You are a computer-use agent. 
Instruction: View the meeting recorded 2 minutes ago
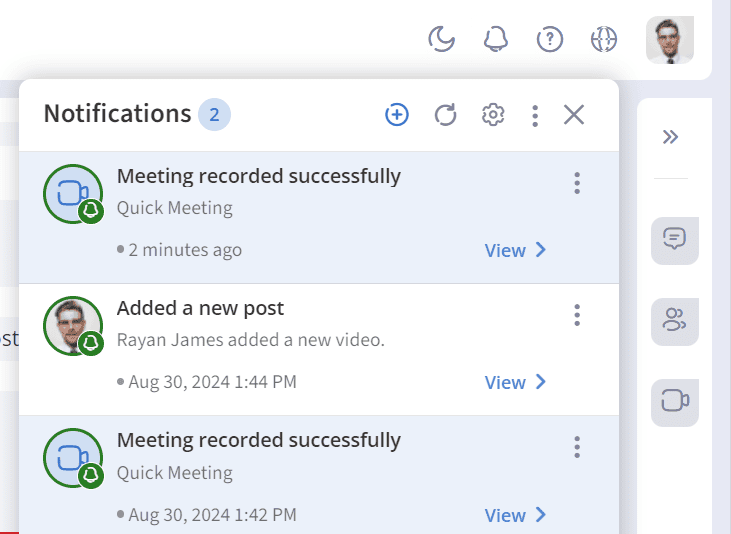point(515,250)
